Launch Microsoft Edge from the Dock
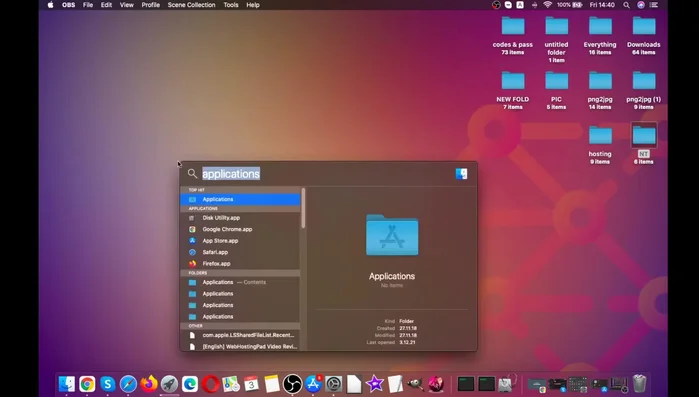Image resolution: width=699 pixels, height=397 pixels. tap(190, 384)
